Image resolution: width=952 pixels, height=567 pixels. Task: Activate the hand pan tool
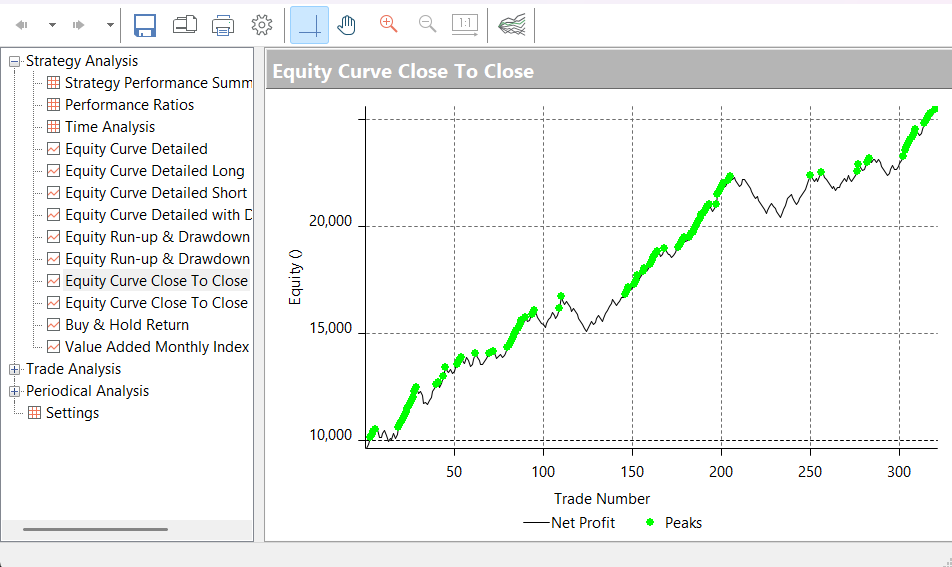click(347, 25)
